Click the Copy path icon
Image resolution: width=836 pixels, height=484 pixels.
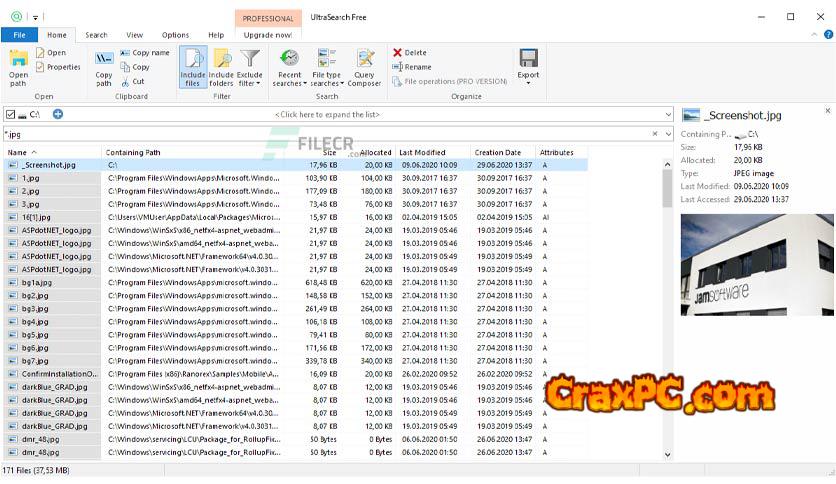(x=104, y=63)
